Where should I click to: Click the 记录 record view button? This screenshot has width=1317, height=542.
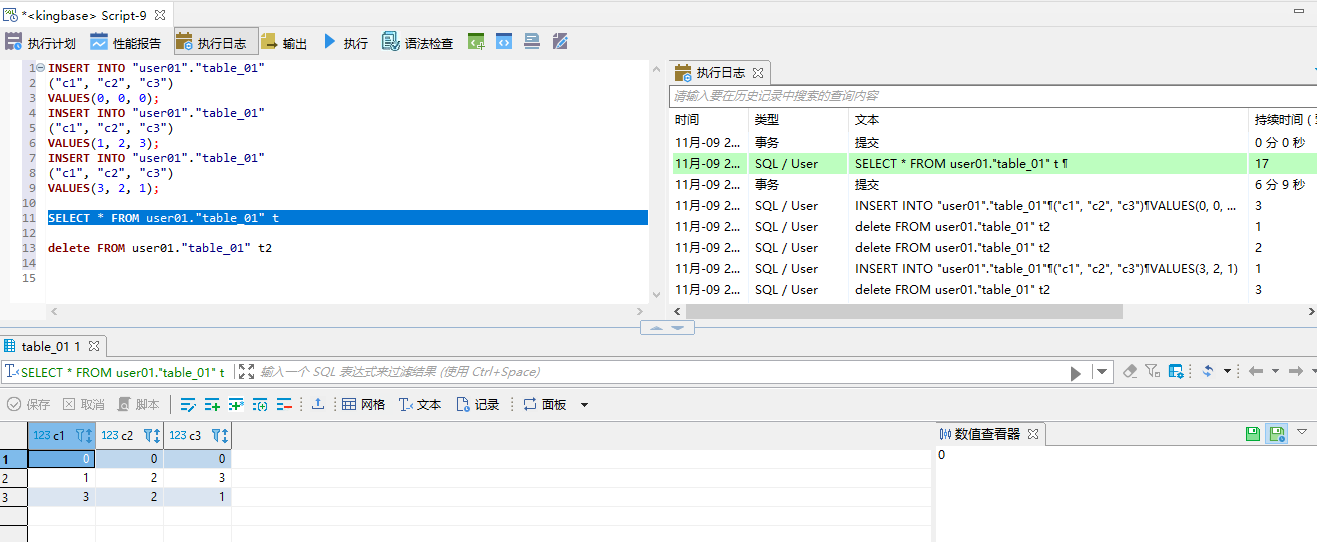click(x=478, y=405)
